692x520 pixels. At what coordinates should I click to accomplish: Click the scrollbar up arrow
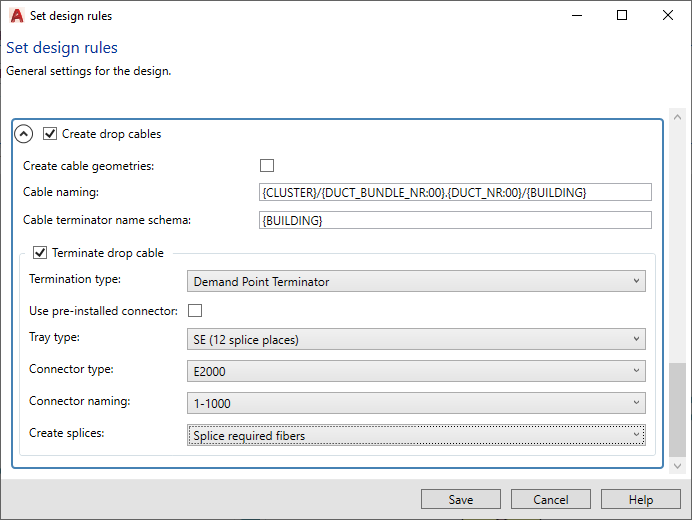[x=677, y=117]
